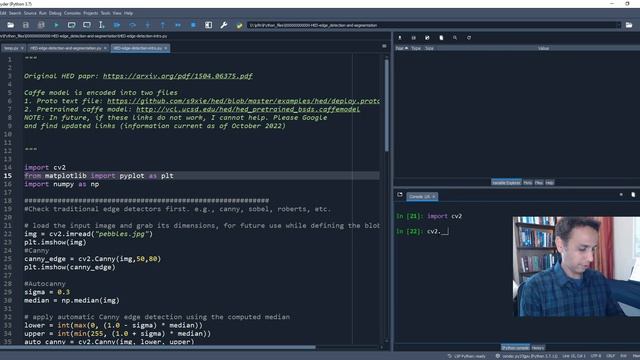Open the View menu
Image resolution: width=640 pixels, height=360 pixels.
[117, 13]
